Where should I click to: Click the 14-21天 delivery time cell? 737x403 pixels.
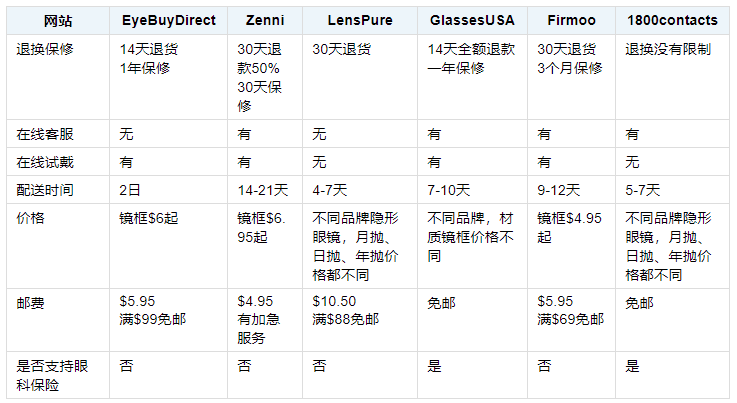(x=262, y=189)
